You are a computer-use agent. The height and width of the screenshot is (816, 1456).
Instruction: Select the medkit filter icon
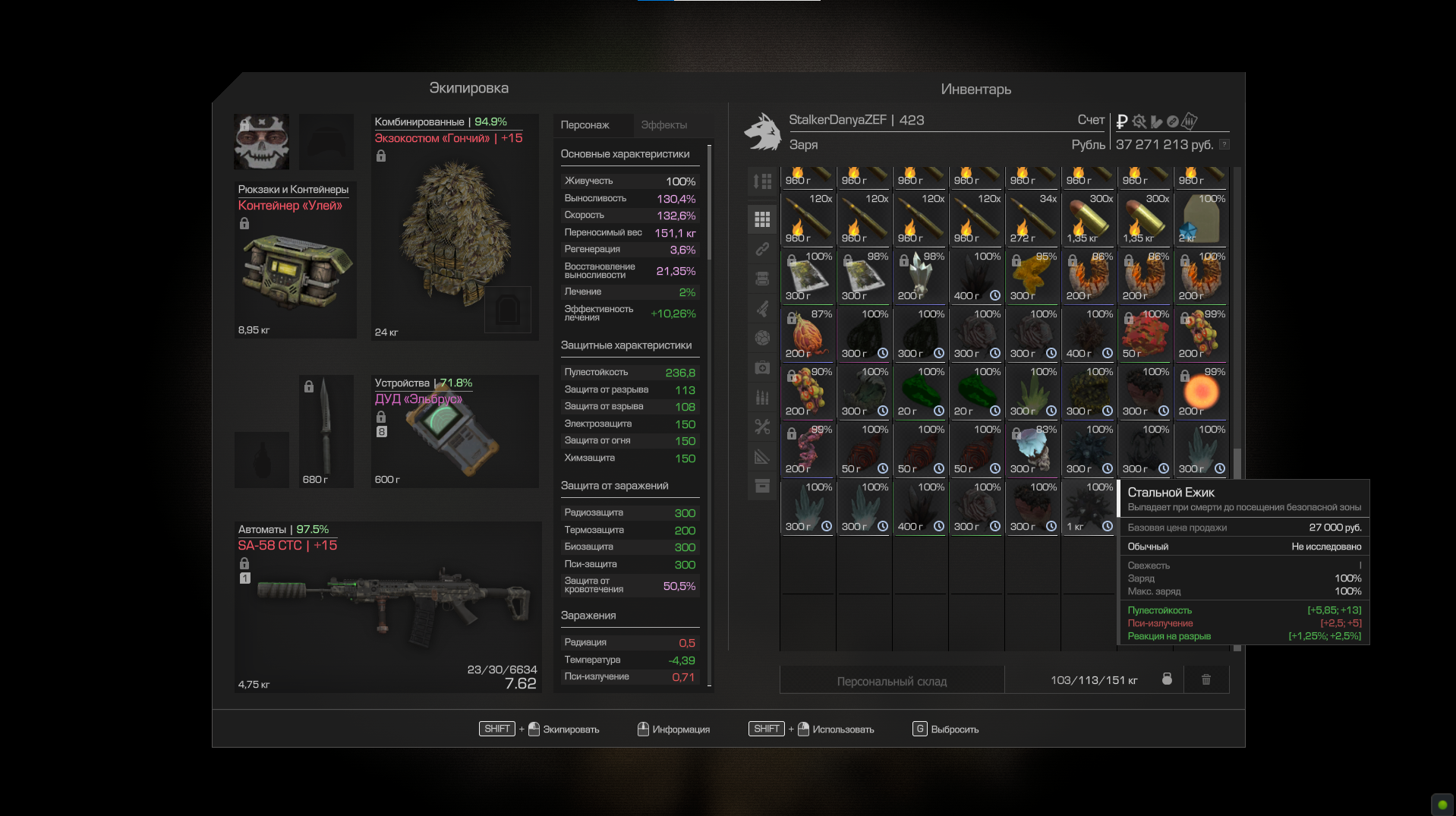pos(762,367)
